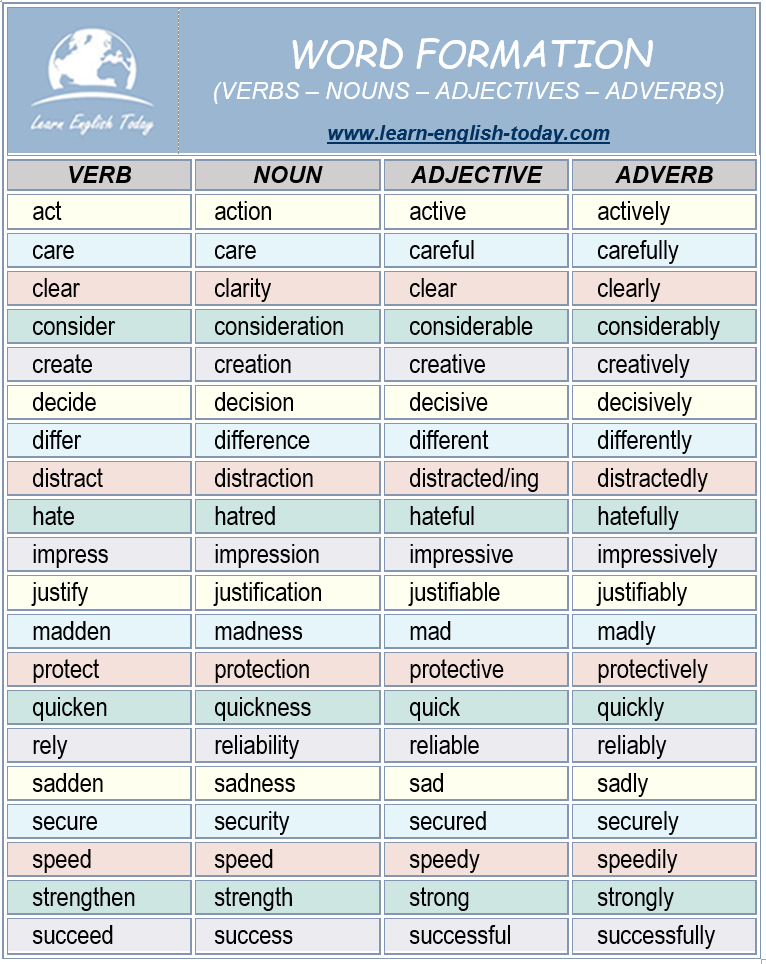
Task: Open the www.learn-english-today.com link
Action: click(468, 133)
